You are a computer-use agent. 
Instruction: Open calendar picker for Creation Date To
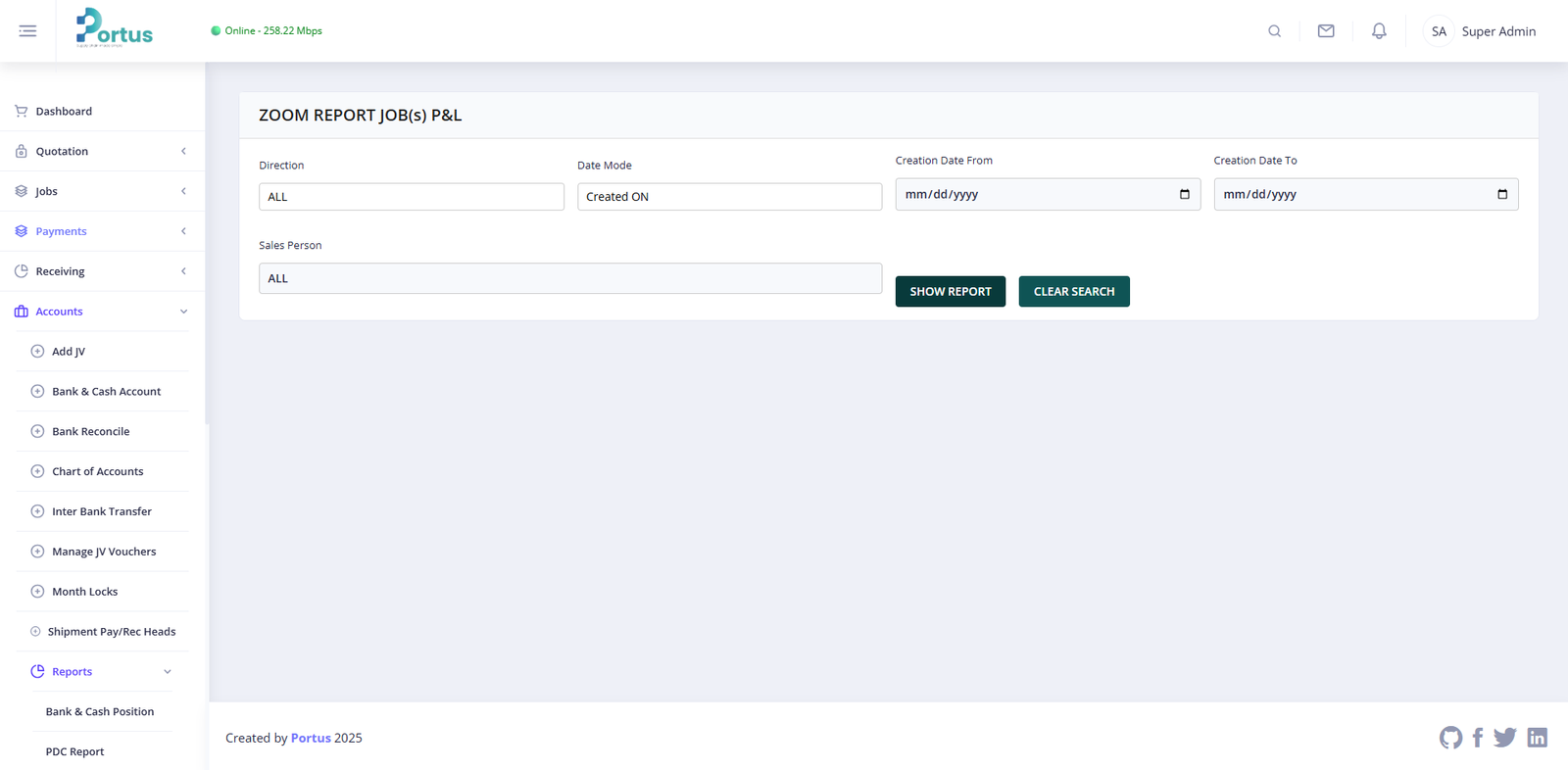[x=1502, y=194]
